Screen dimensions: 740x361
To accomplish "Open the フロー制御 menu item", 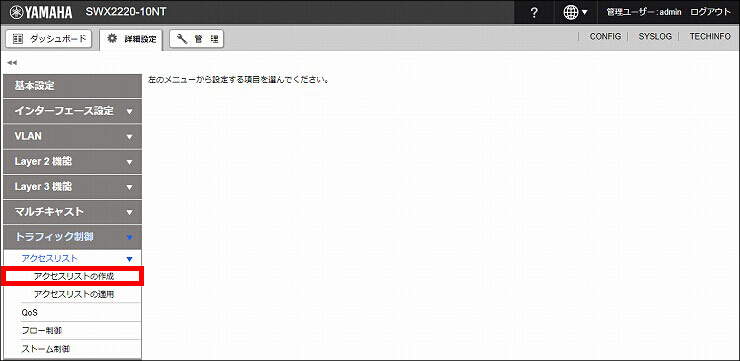I will (x=80, y=331).
